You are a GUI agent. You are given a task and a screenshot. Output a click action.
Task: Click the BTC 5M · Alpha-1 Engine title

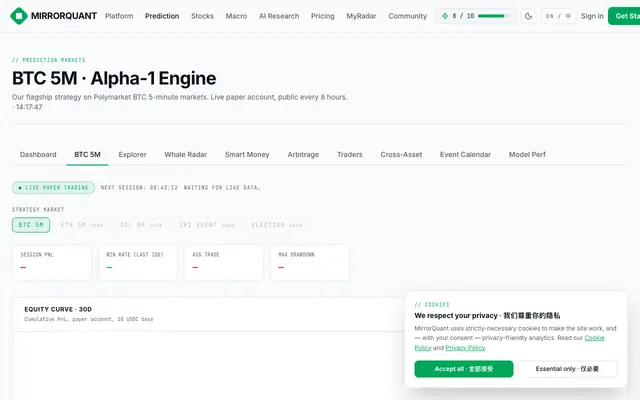tap(114, 78)
